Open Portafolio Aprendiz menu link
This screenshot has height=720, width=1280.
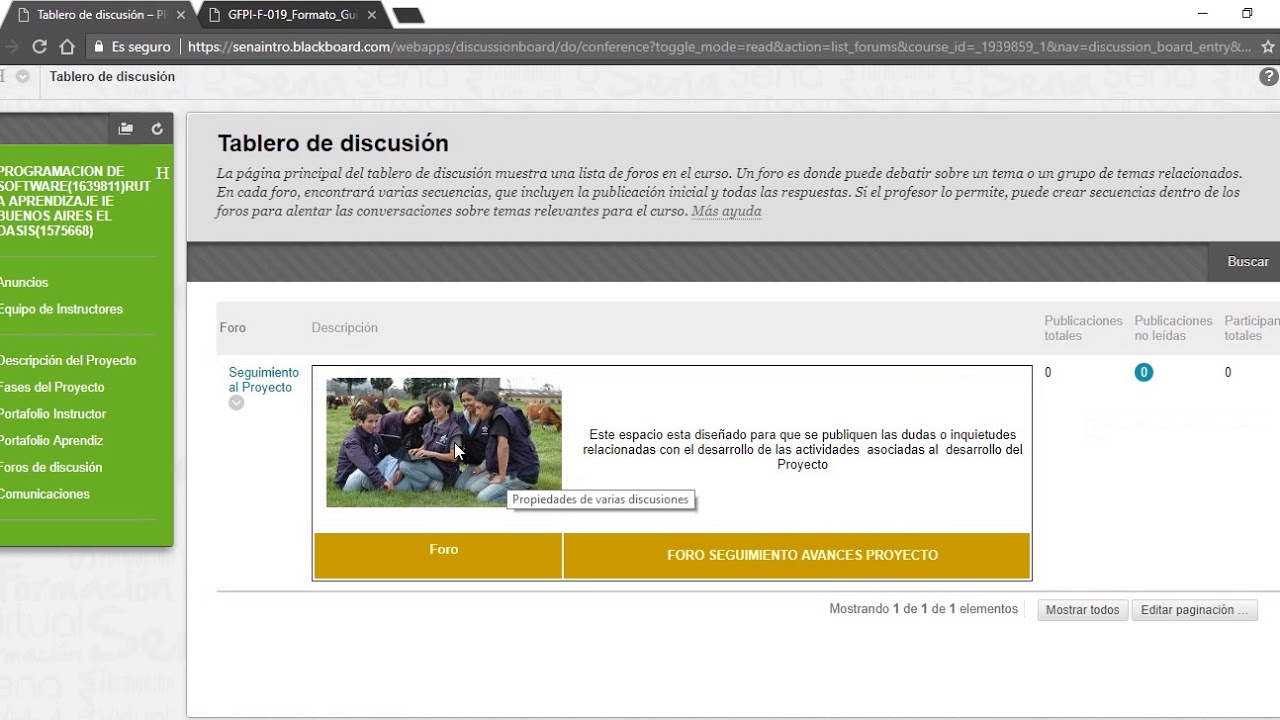(51, 441)
